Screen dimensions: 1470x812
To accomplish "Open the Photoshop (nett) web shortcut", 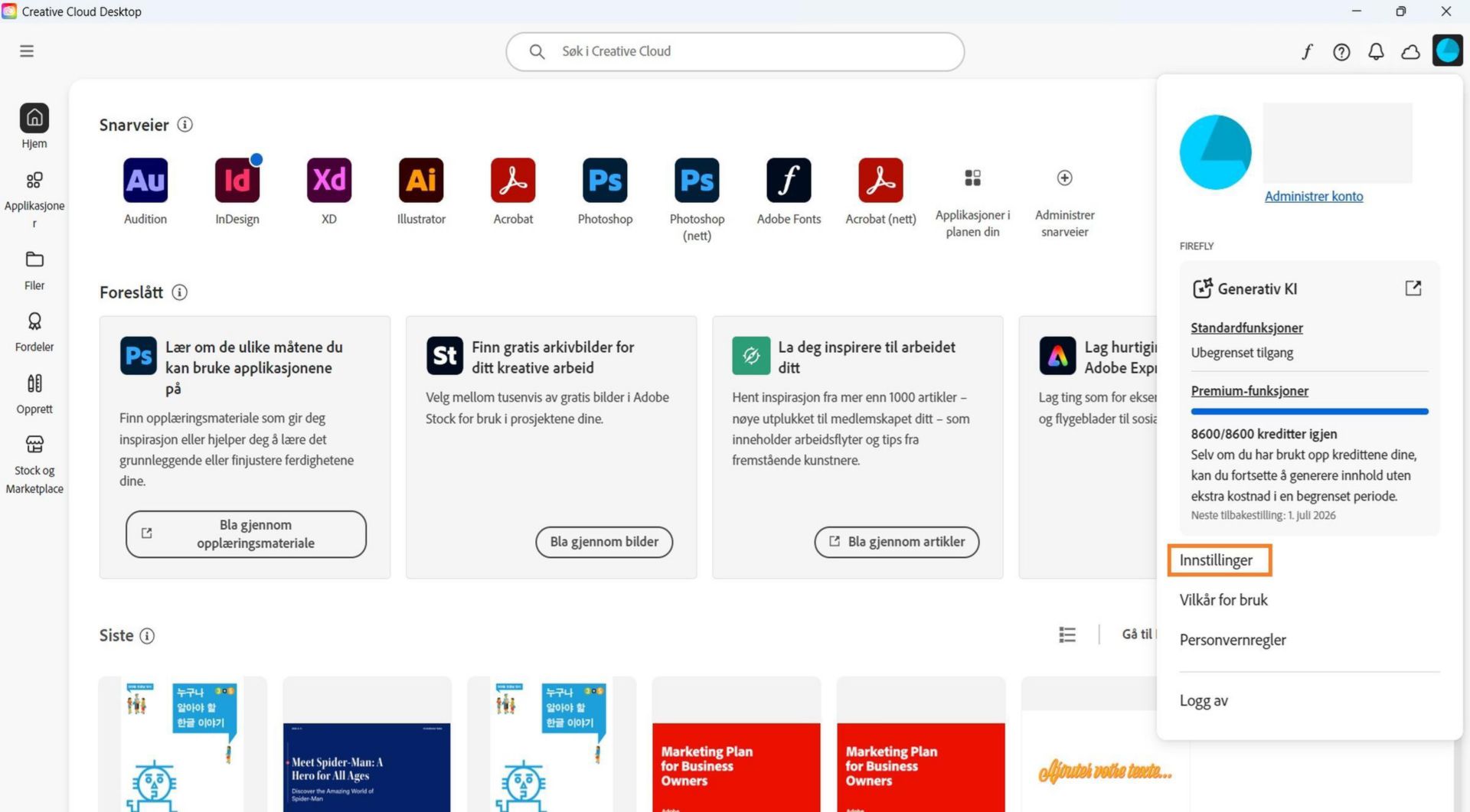I will [697, 181].
